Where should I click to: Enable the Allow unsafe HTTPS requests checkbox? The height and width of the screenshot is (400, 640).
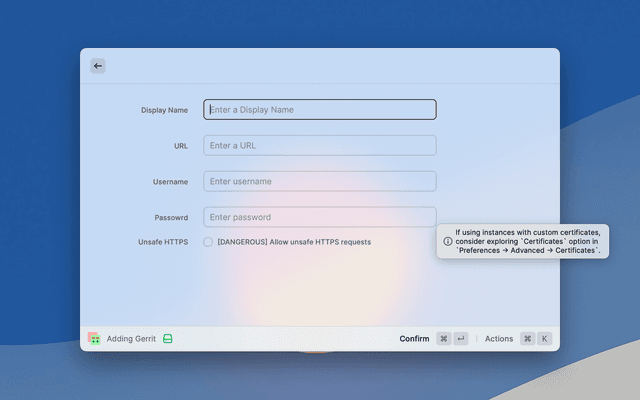click(208, 242)
